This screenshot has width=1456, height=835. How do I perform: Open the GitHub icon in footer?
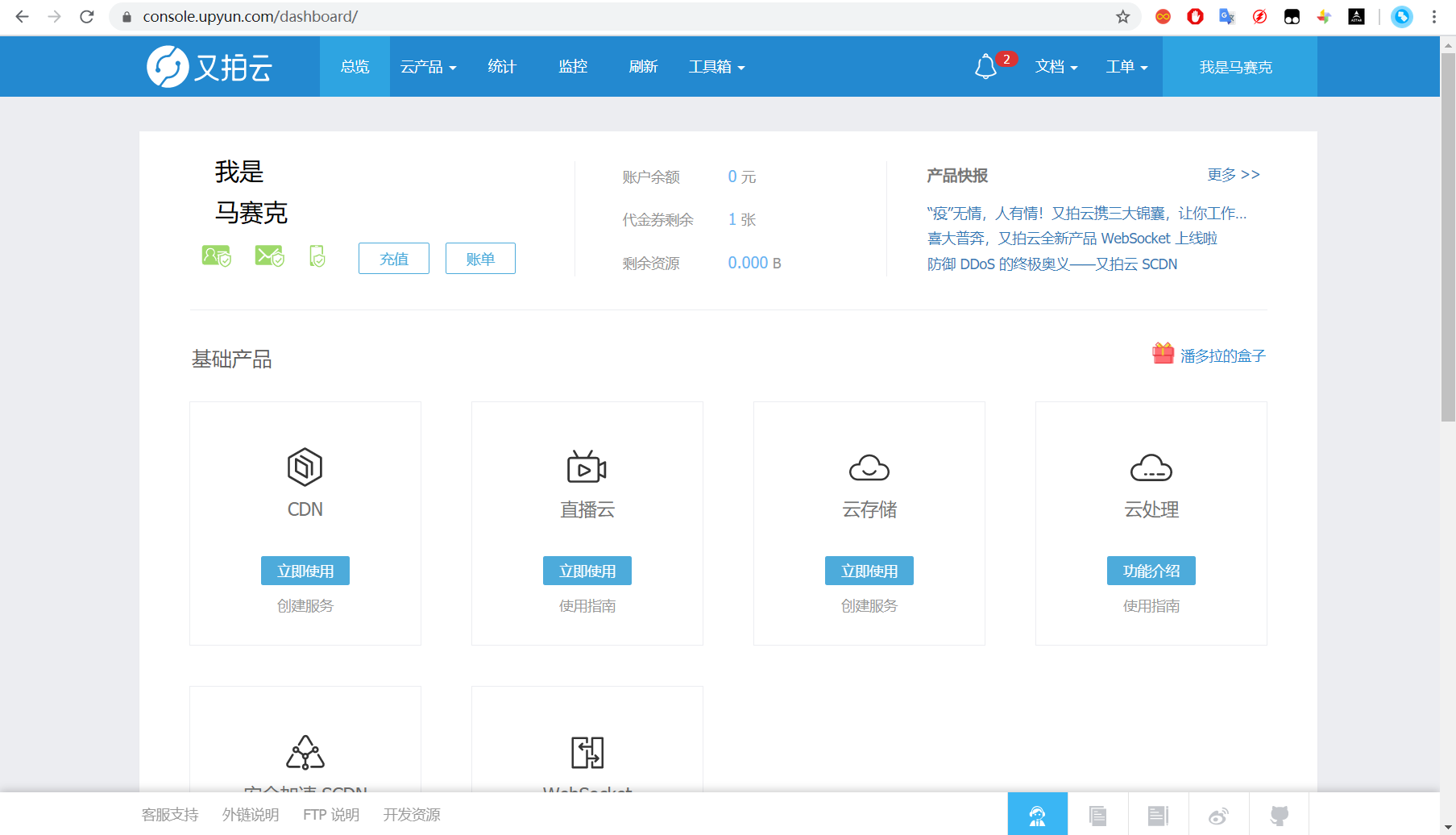point(1279,816)
